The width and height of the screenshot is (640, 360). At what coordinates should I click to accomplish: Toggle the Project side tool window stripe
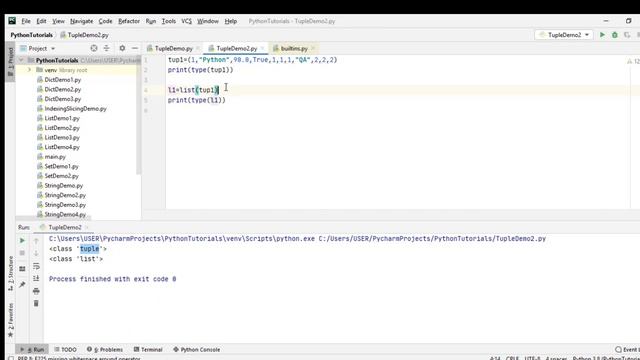[x=11, y=62]
